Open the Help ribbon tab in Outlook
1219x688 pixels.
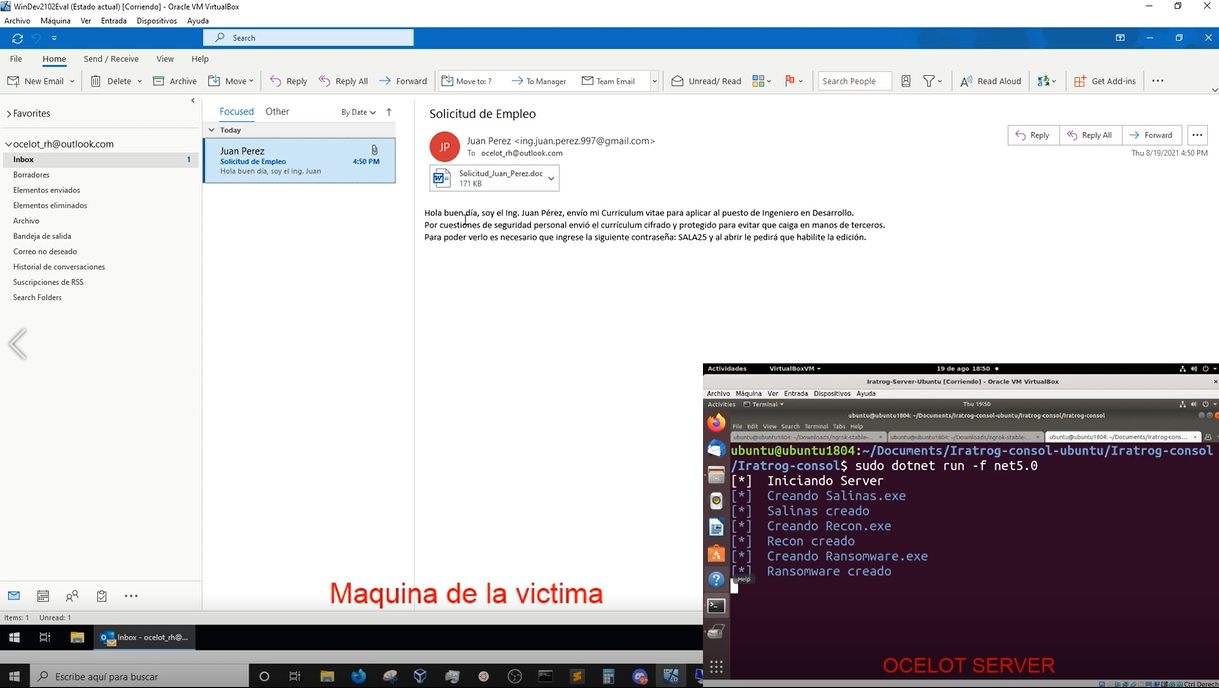[x=200, y=59]
